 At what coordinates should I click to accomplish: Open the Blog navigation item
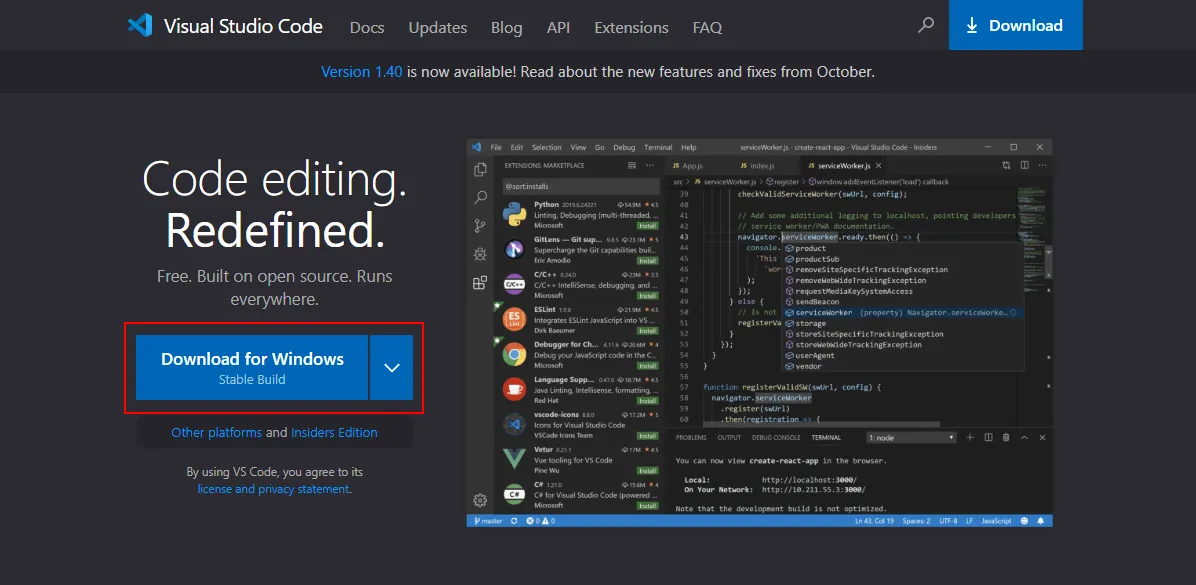tap(507, 27)
